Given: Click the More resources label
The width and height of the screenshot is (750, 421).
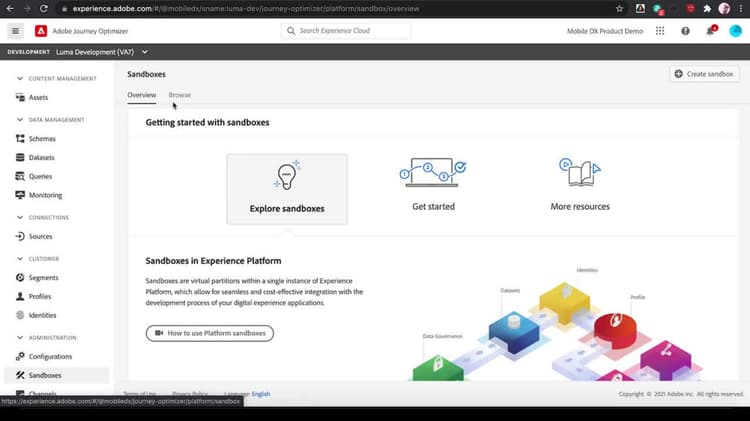Looking at the screenshot, I should click(x=580, y=207).
